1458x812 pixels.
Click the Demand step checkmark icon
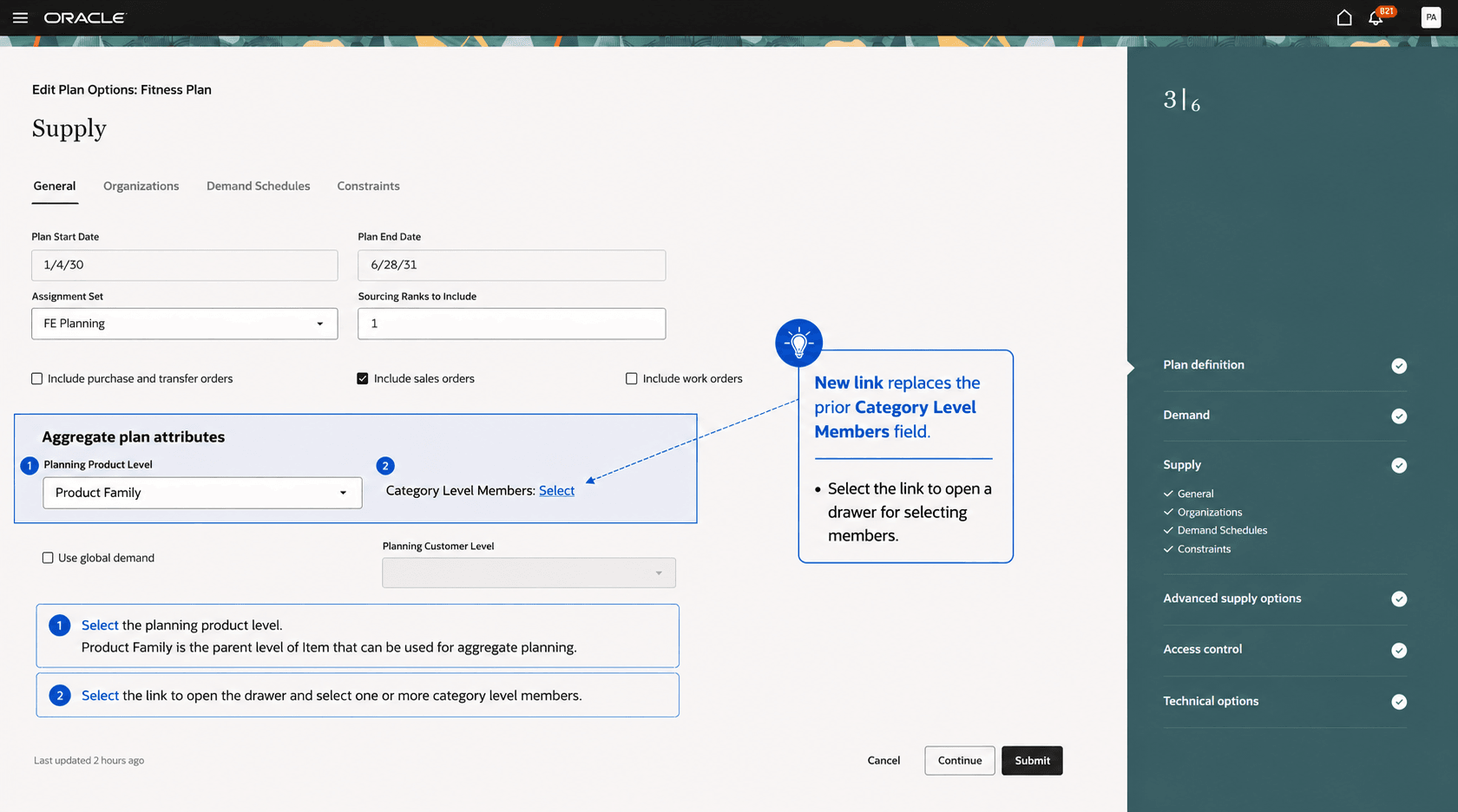[1399, 416]
